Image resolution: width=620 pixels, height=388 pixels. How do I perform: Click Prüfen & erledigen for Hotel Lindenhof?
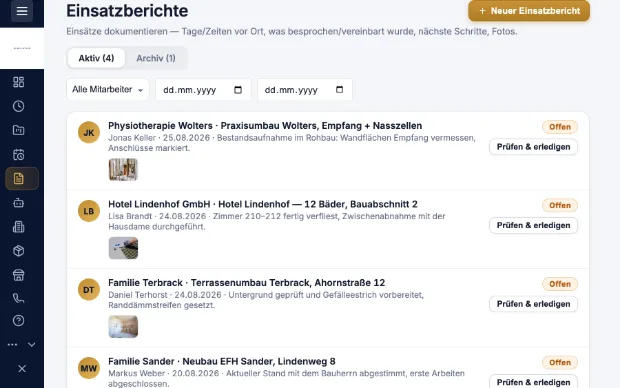(x=533, y=225)
